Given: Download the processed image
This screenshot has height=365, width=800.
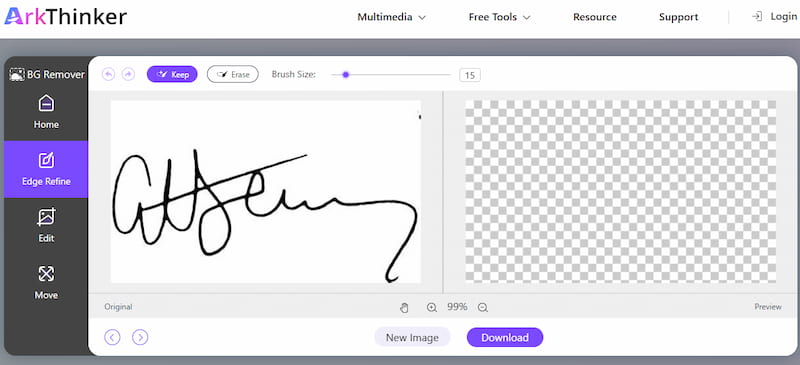Looking at the screenshot, I should click(505, 337).
